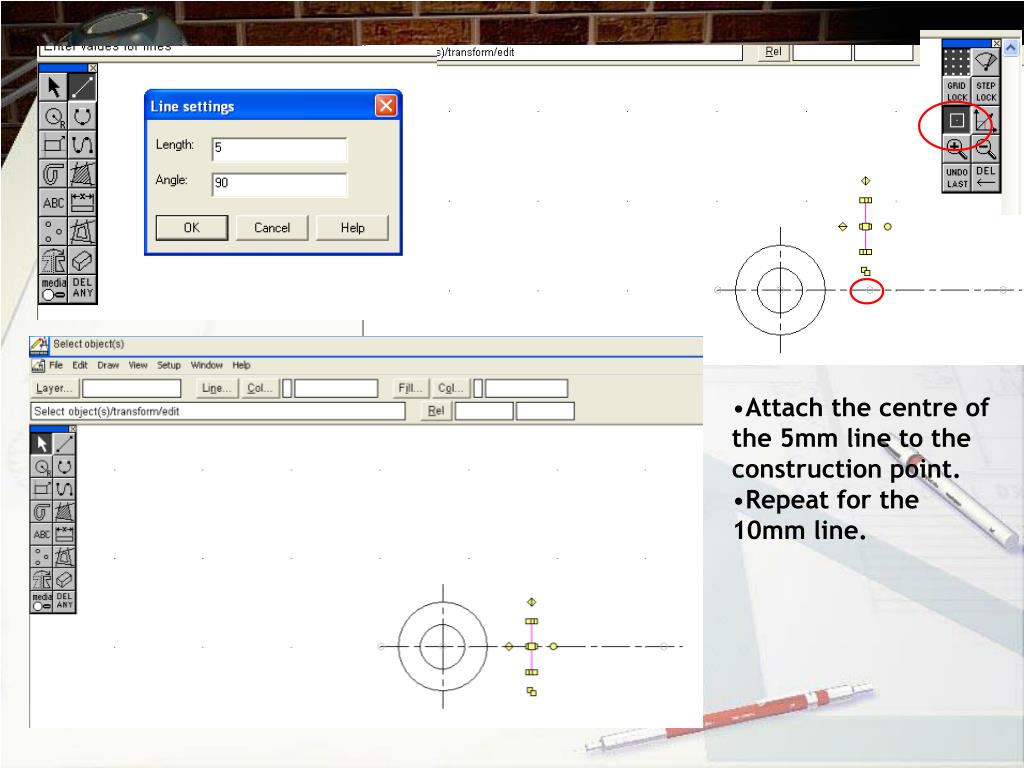Click the Zoom Out magnifier

pyautogui.click(x=985, y=149)
